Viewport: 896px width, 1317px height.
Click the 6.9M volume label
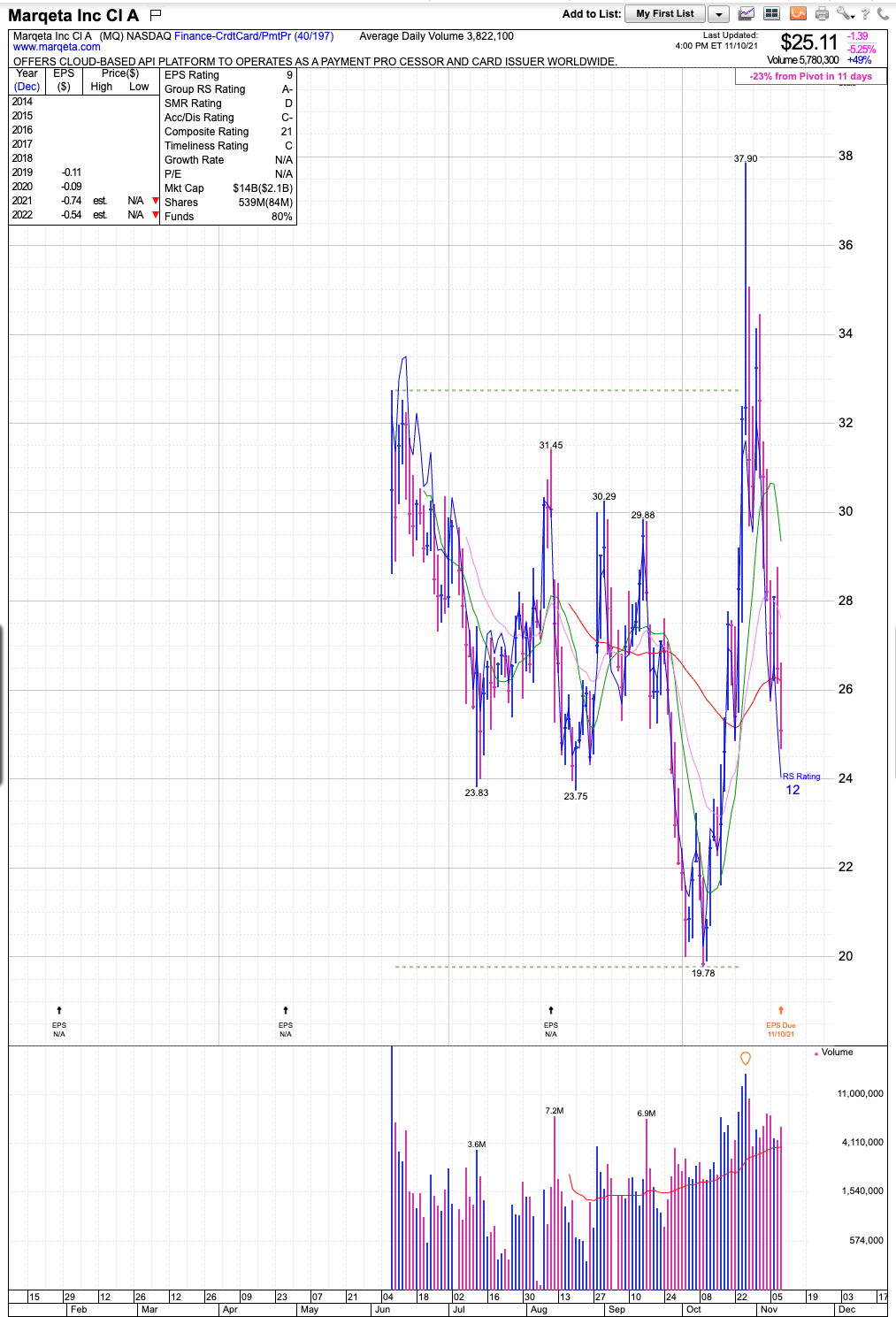click(x=647, y=1114)
